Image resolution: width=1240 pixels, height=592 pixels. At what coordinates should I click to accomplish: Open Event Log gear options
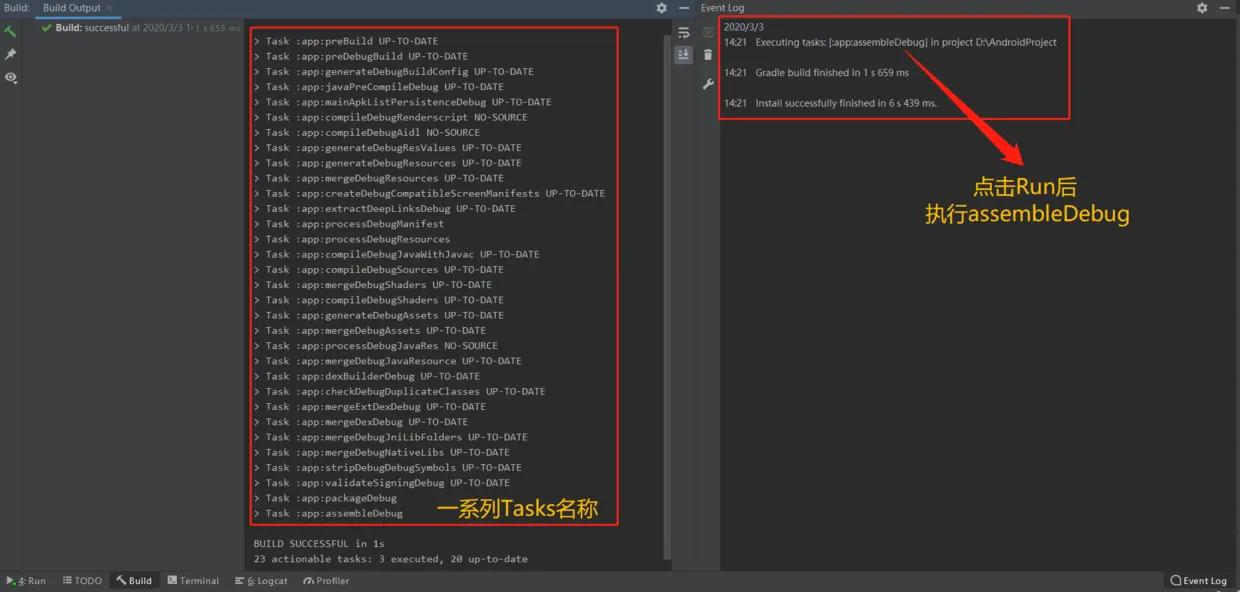1202,8
